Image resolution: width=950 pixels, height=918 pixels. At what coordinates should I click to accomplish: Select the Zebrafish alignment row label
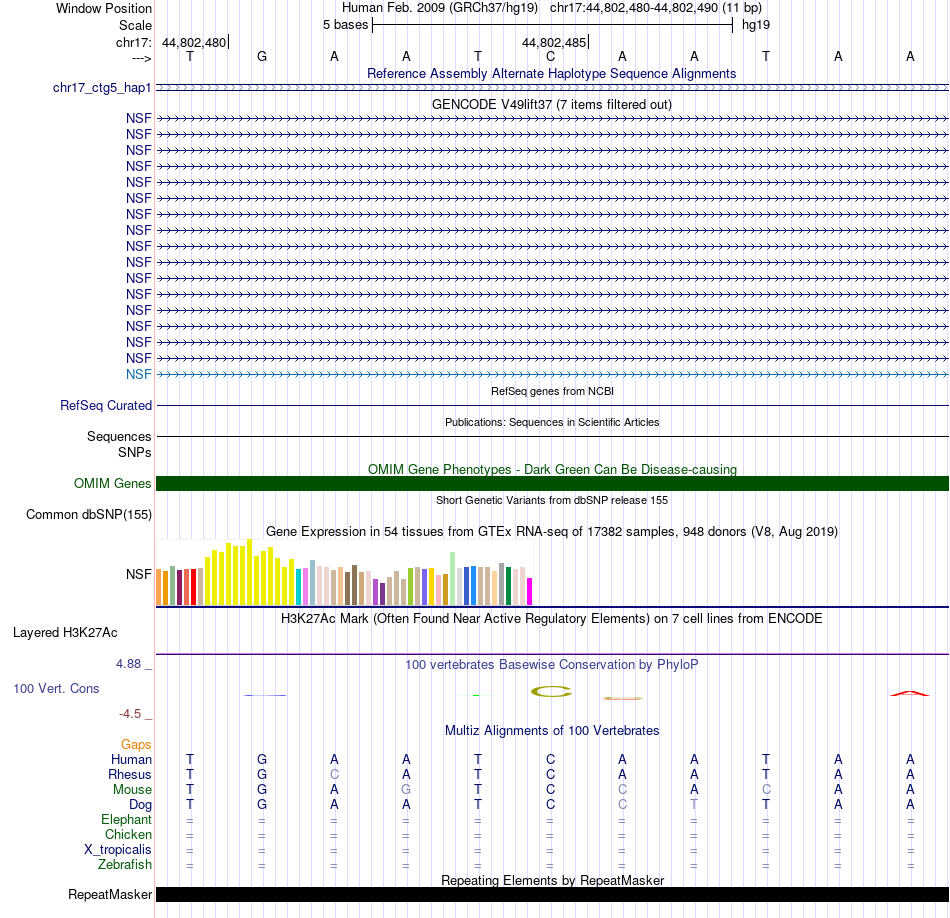pos(125,865)
